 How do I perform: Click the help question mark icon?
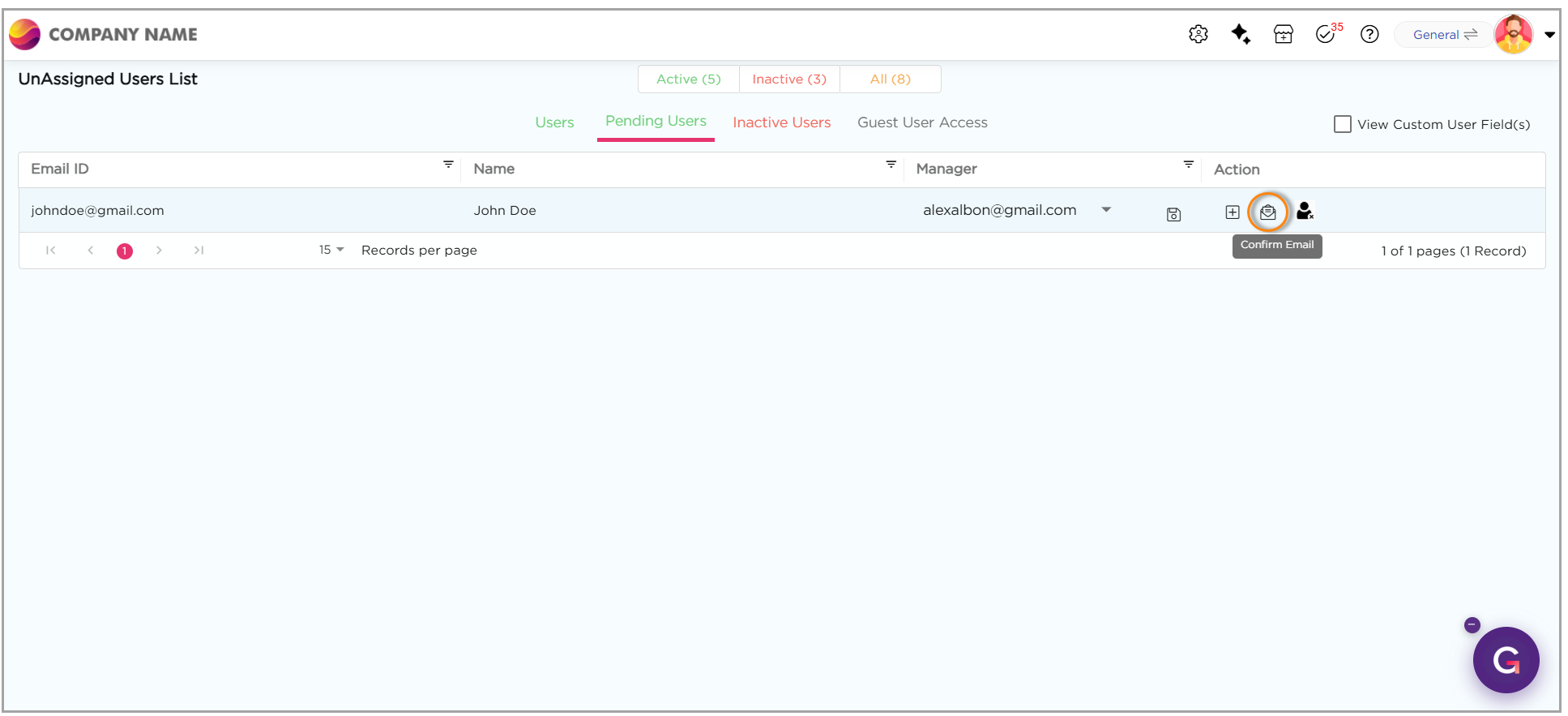(x=1369, y=34)
